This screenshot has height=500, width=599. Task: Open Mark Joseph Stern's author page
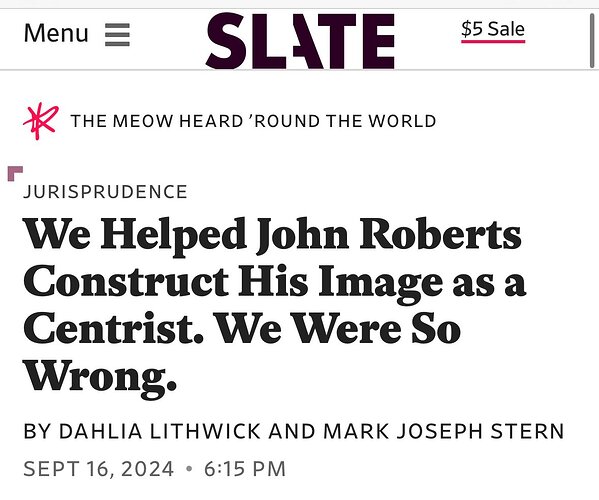(x=444, y=431)
